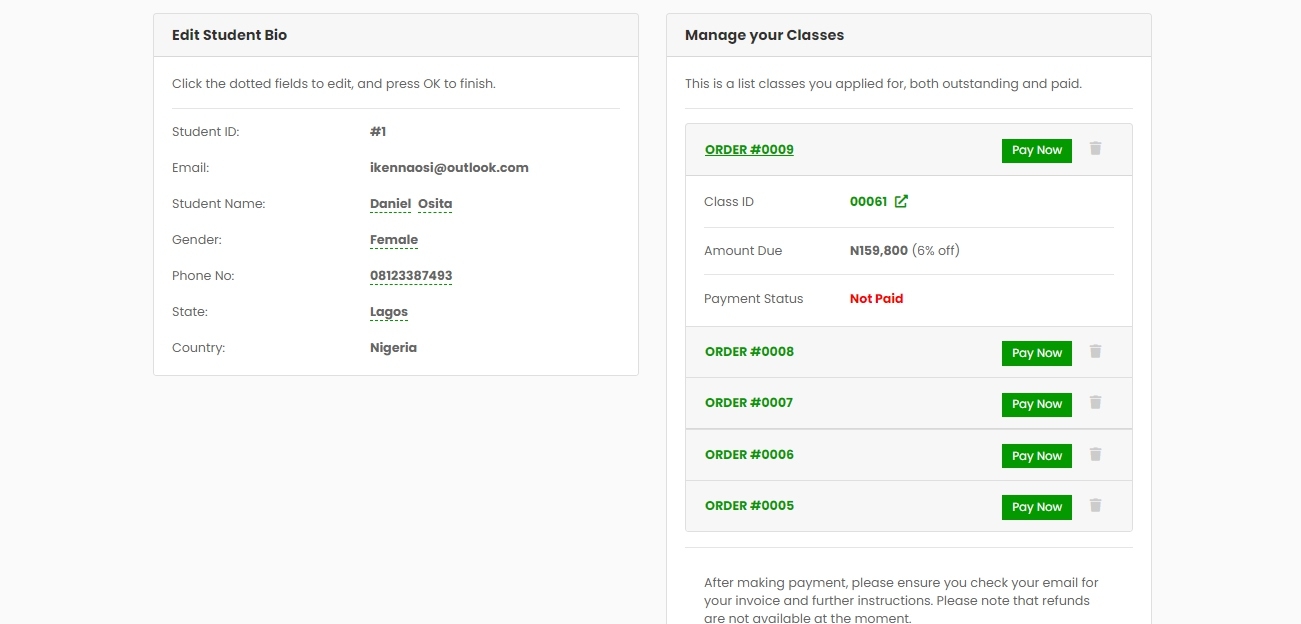Delete order #0009 with trash icon
Viewport: 1301px width, 624px height.
point(1095,148)
